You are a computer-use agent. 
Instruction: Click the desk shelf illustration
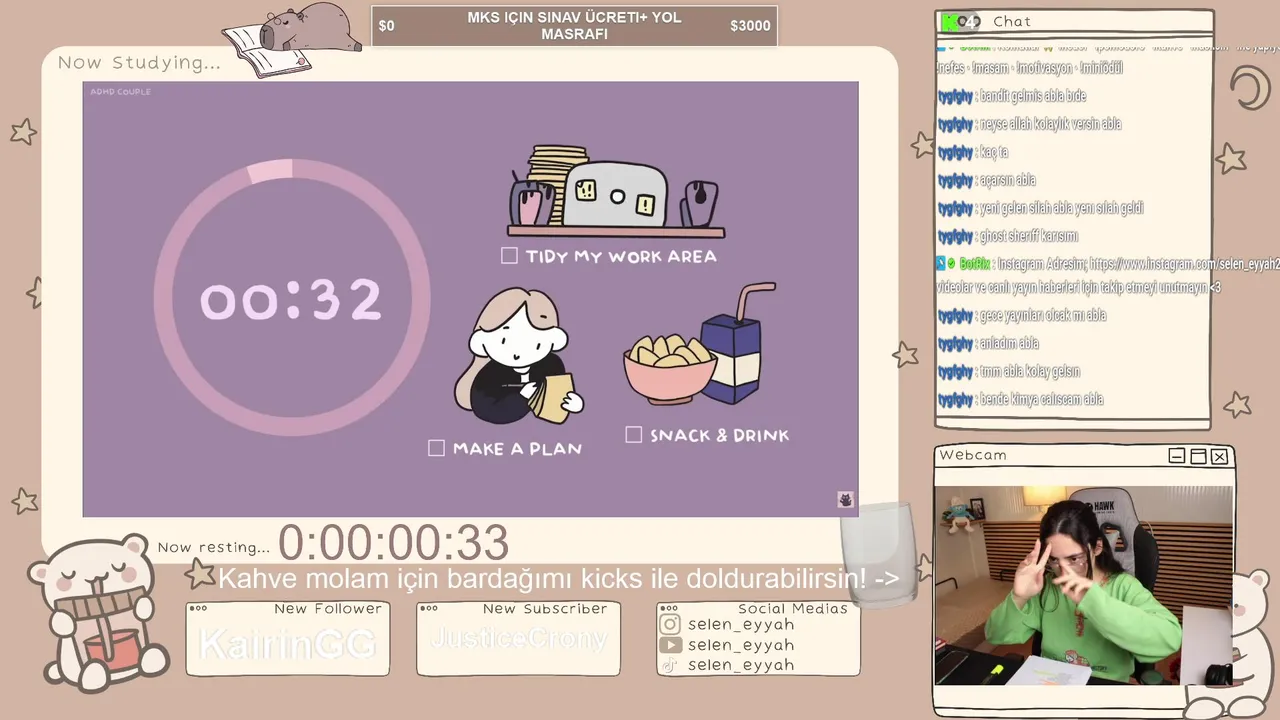[x=616, y=192]
